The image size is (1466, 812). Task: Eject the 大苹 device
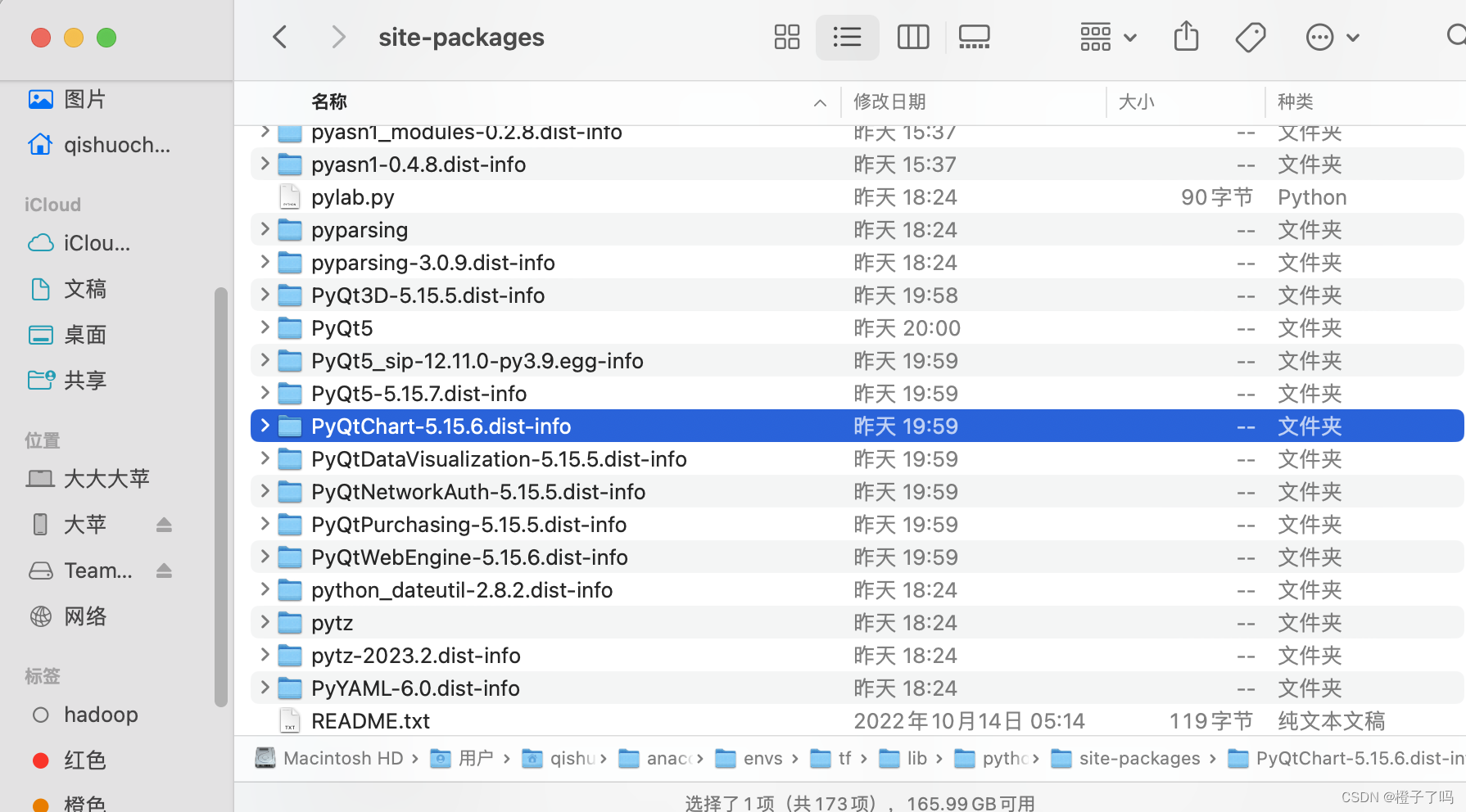[x=164, y=525]
